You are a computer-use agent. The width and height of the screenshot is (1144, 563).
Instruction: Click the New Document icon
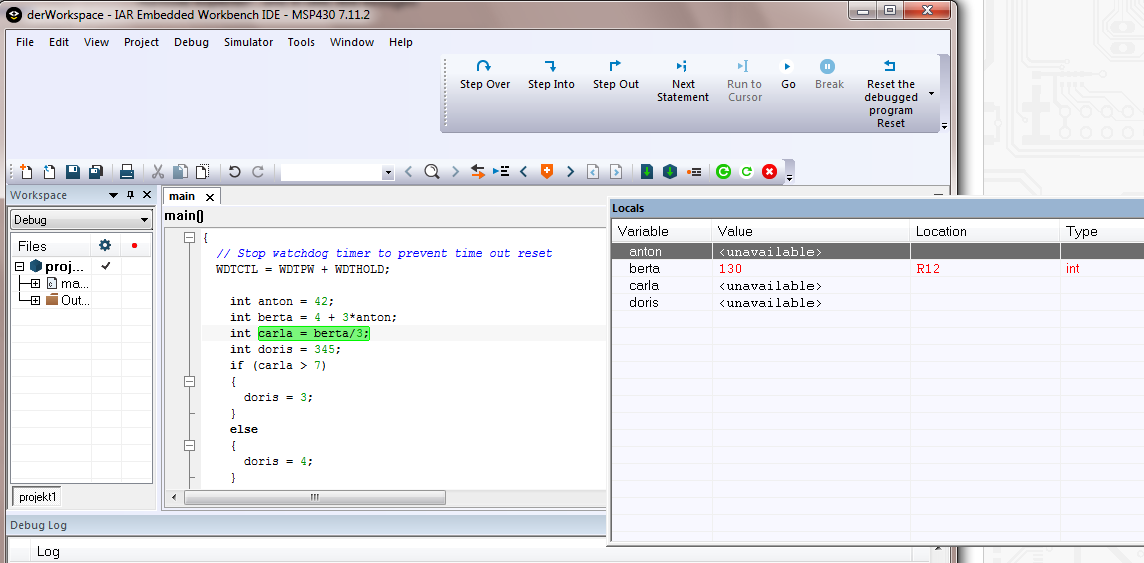click(x=26, y=171)
